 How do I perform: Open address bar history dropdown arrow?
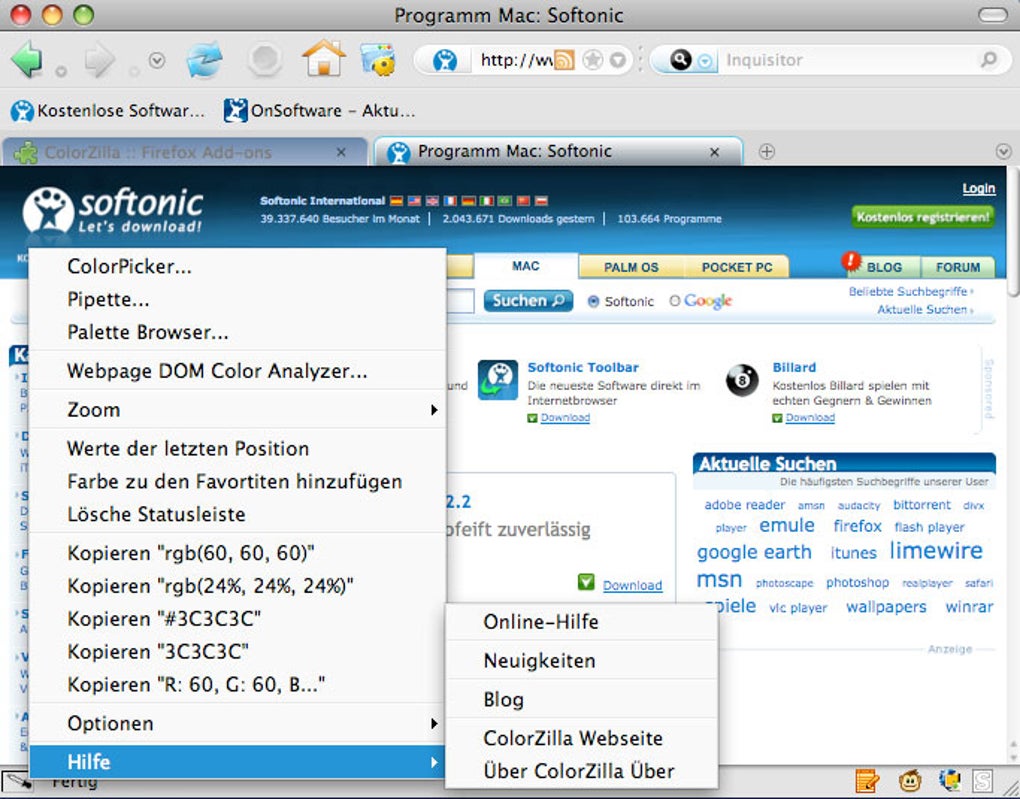coord(617,61)
